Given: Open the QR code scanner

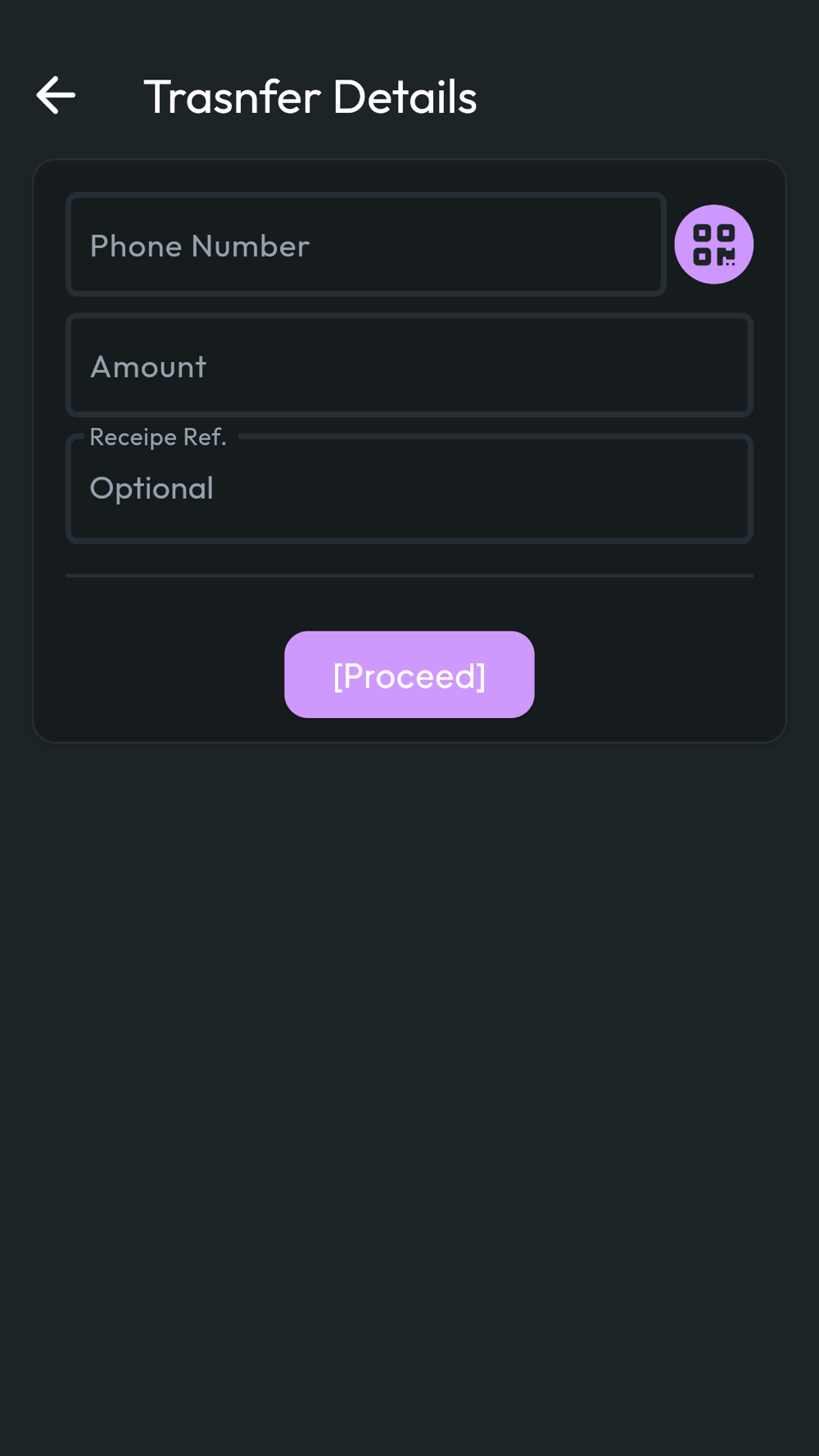Looking at the screenshot, I should pos(713,245).
